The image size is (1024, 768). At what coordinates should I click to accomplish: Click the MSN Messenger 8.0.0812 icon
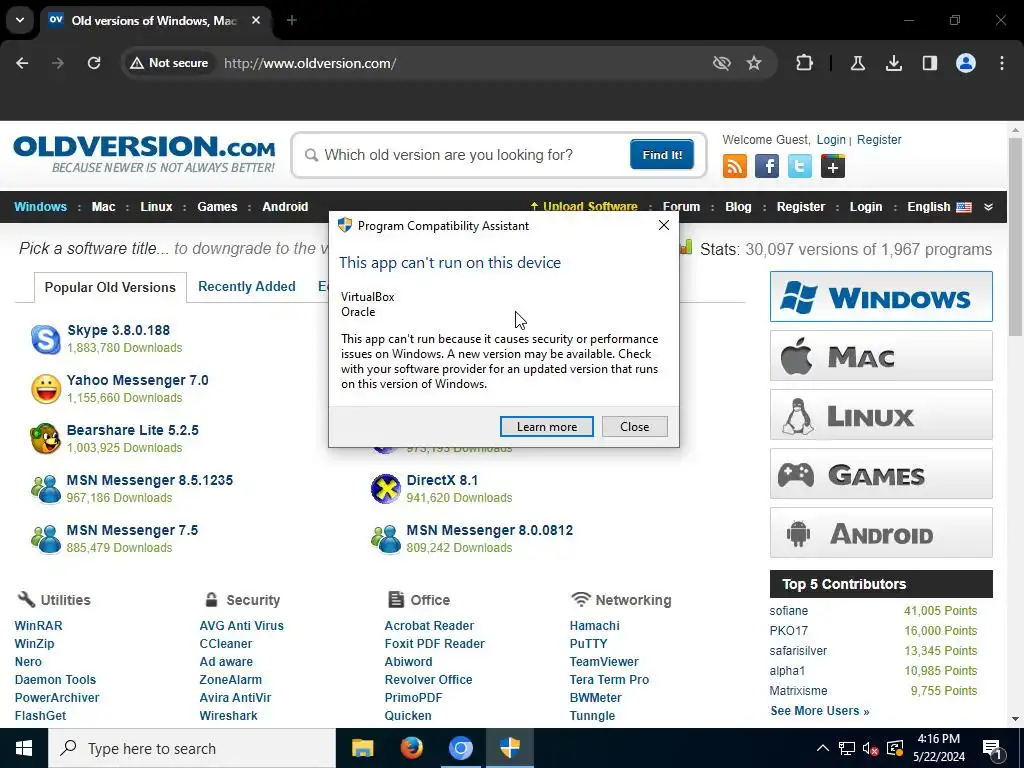tap(385, 539)
